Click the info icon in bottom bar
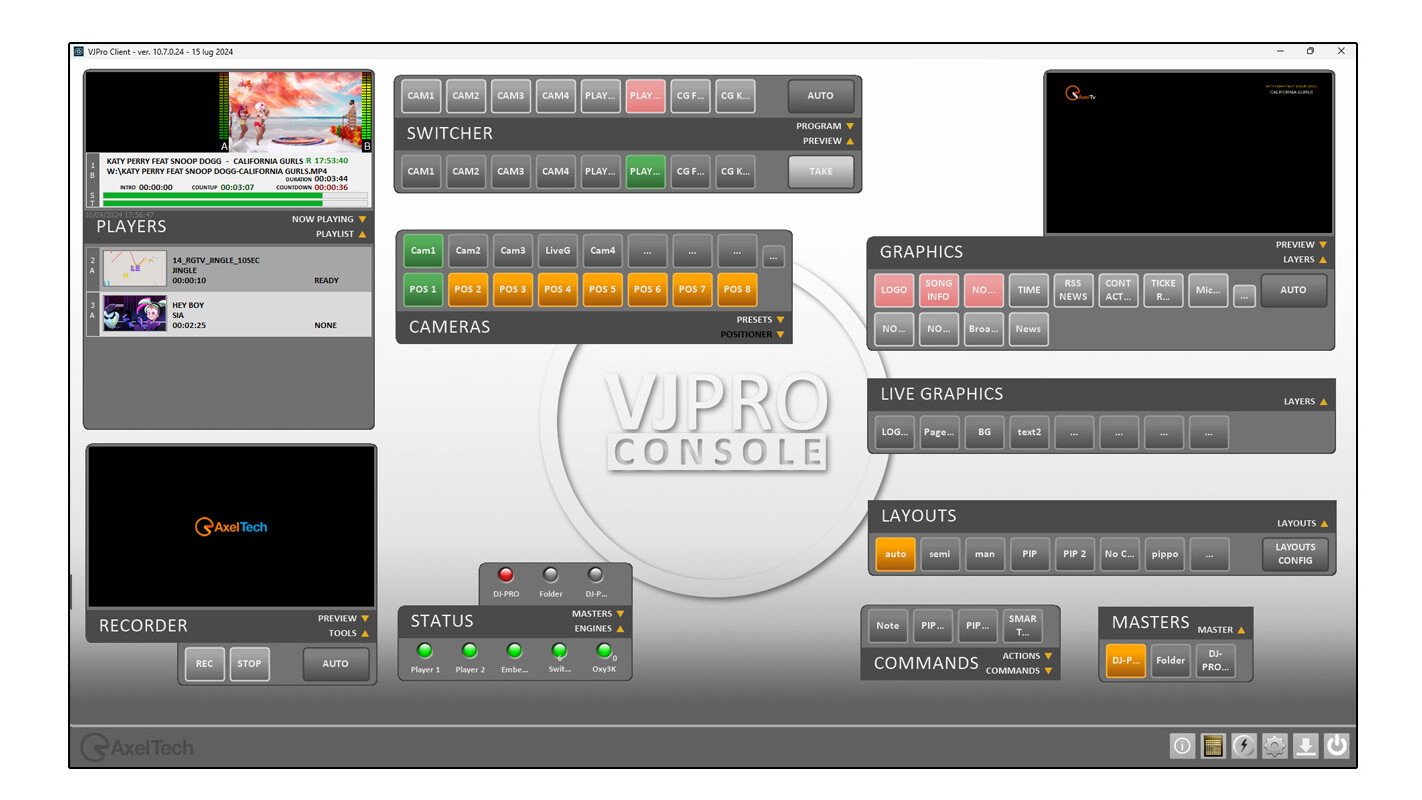The height and width of the screenshot is (800, 1422). [x=1182, y=746]
